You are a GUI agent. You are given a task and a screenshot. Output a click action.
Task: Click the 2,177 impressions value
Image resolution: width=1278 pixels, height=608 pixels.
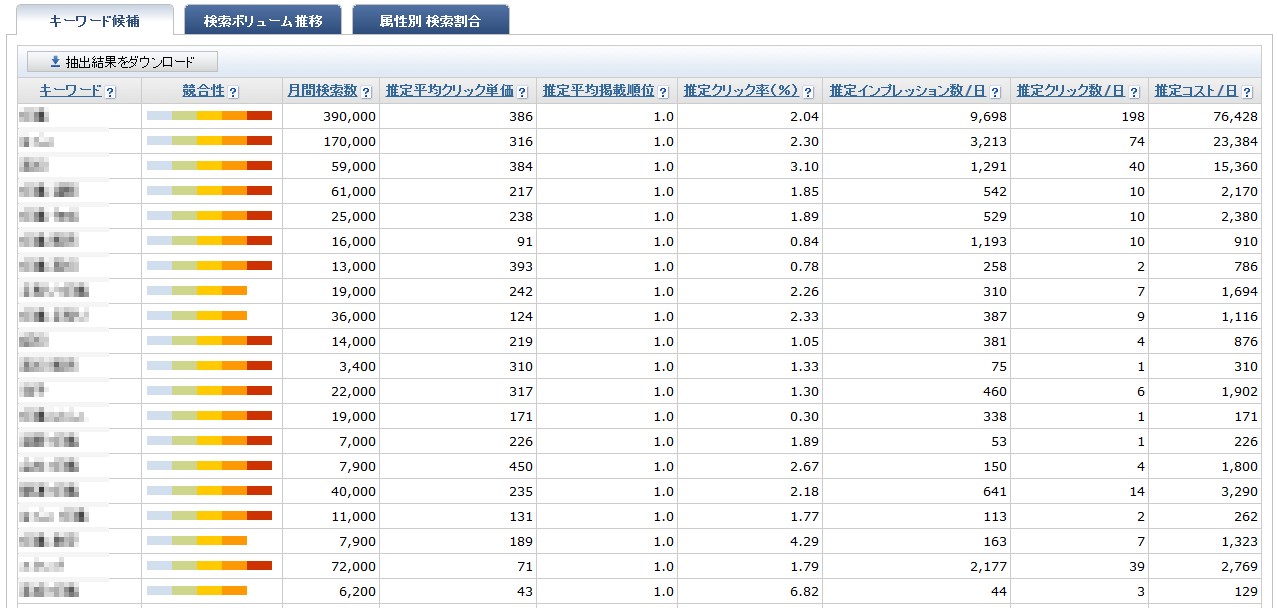coord(987,566)
